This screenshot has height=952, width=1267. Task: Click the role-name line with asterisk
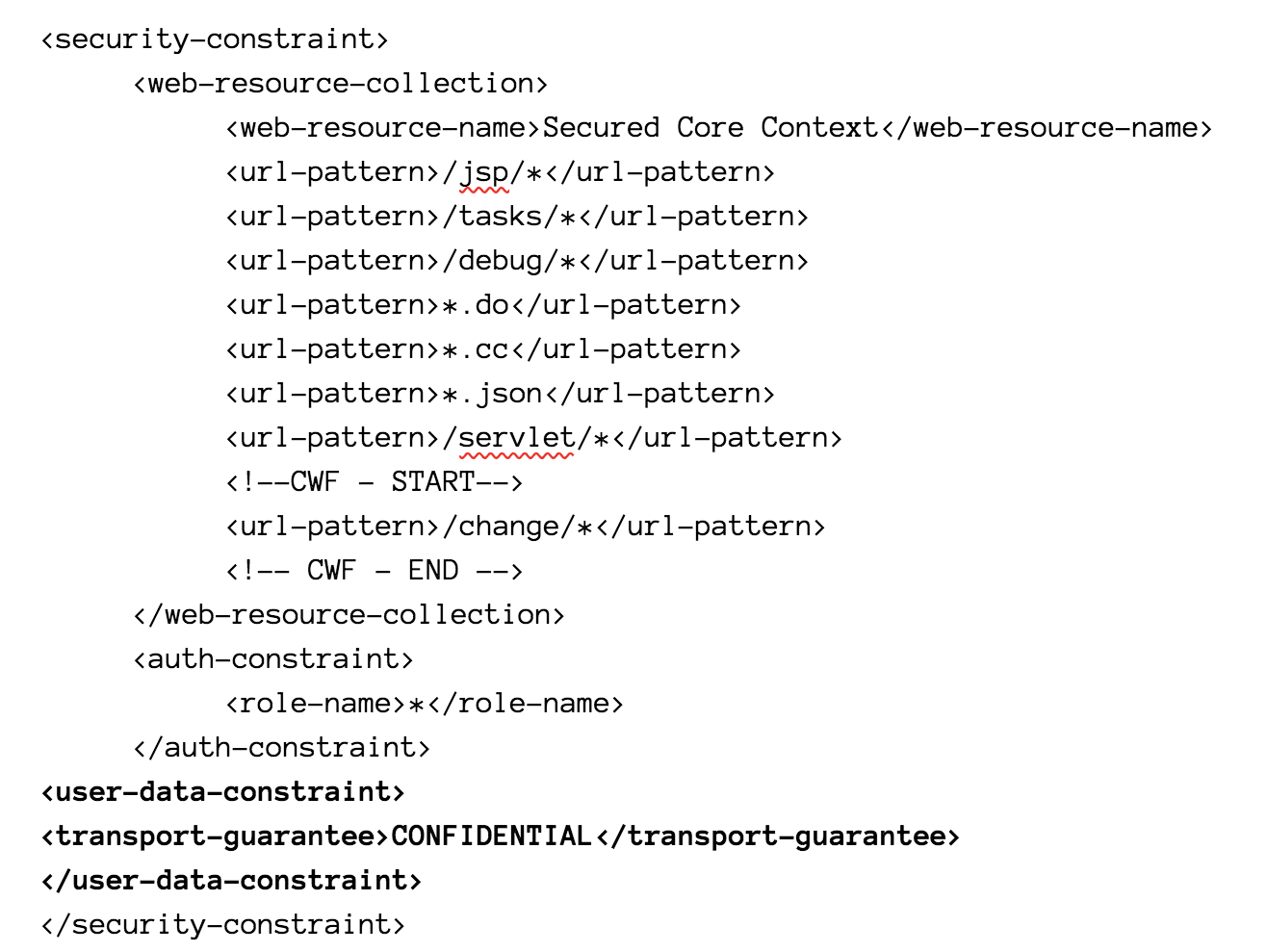click(424, 704)
